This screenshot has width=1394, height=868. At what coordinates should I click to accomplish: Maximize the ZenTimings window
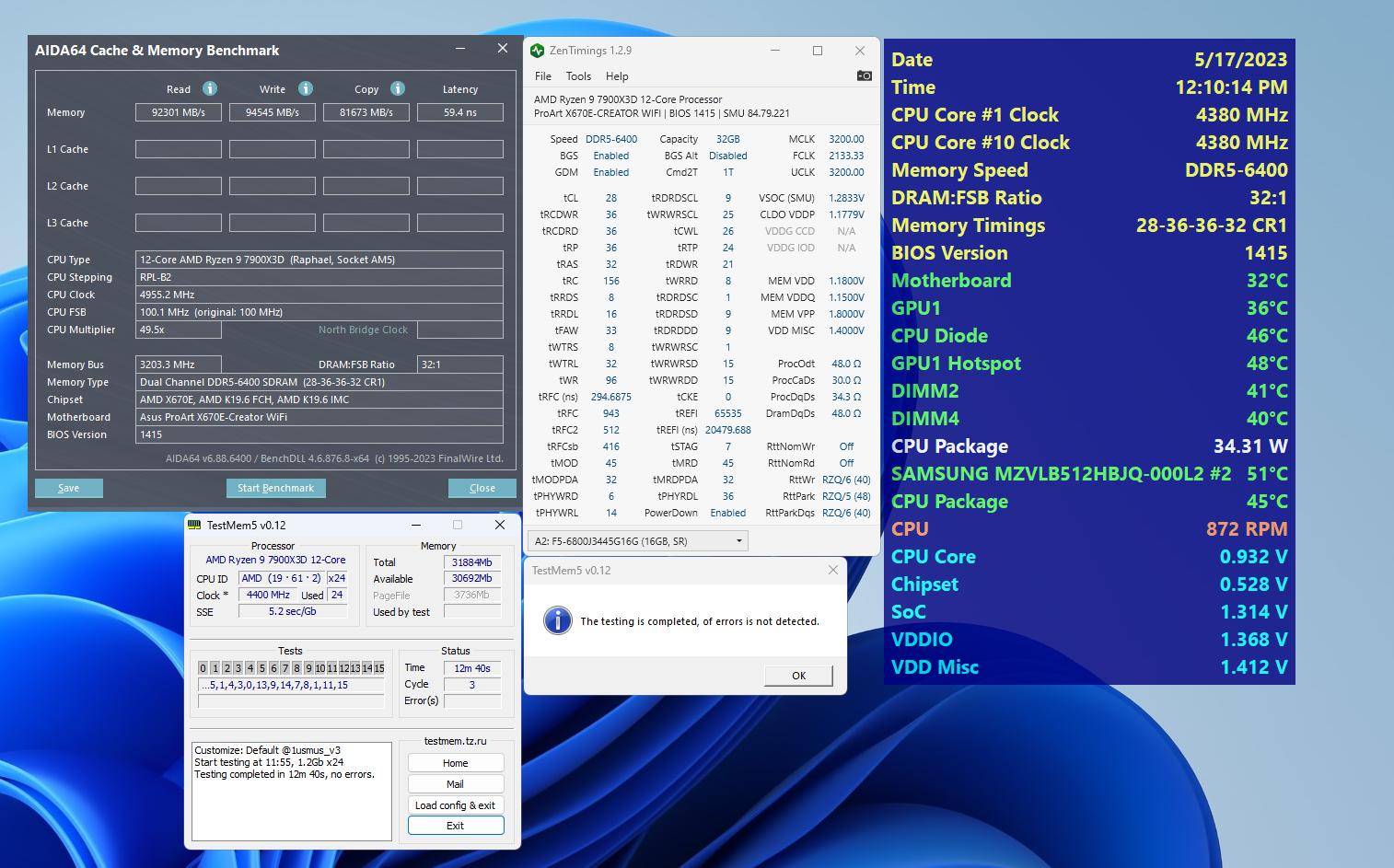pos(817,51)
